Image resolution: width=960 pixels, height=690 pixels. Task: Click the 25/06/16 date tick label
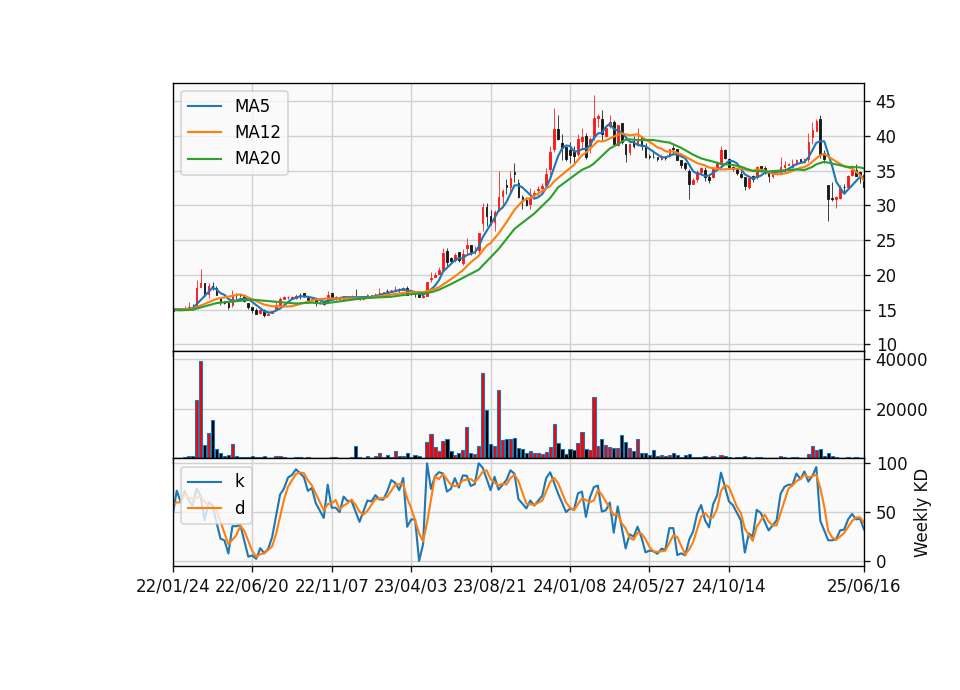pos(864,587)
